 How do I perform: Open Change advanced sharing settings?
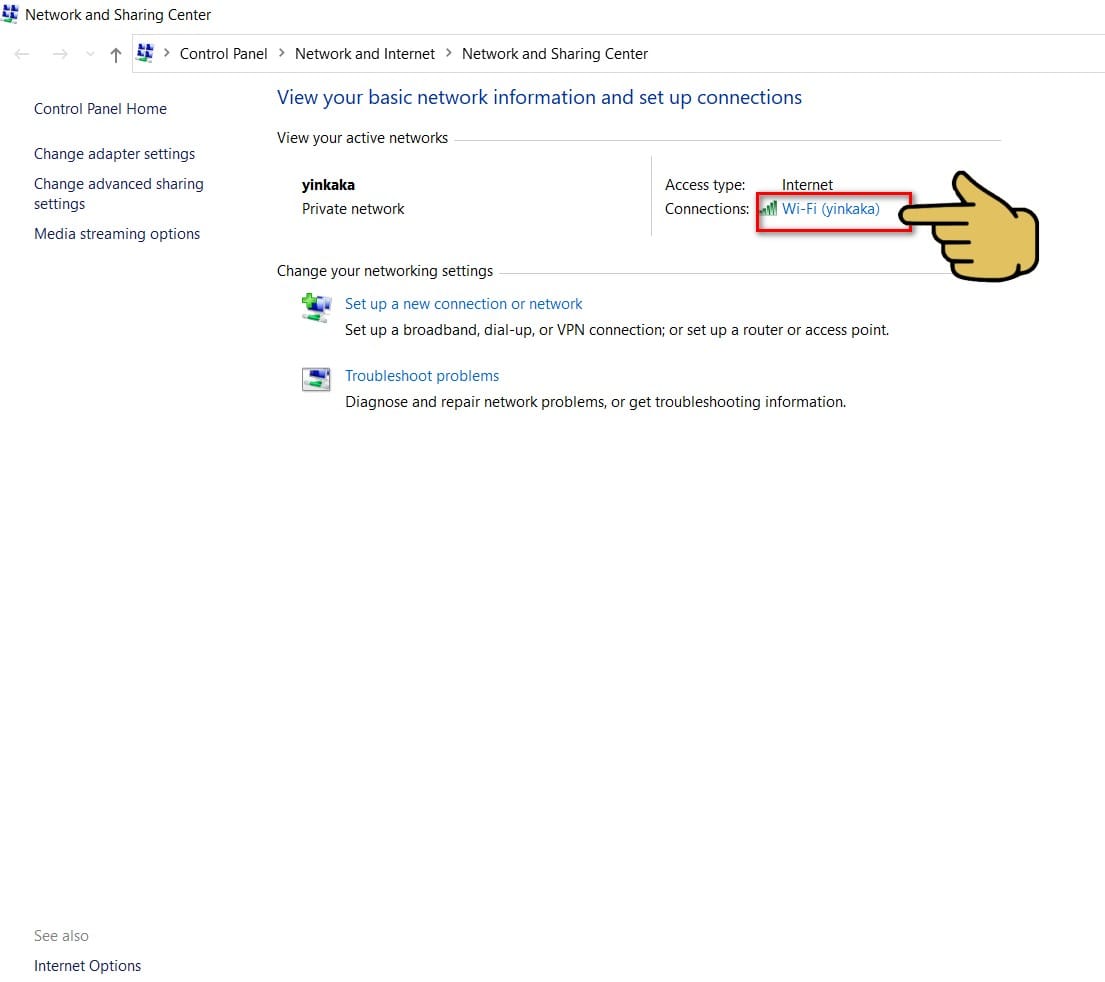tap(118, 194)
